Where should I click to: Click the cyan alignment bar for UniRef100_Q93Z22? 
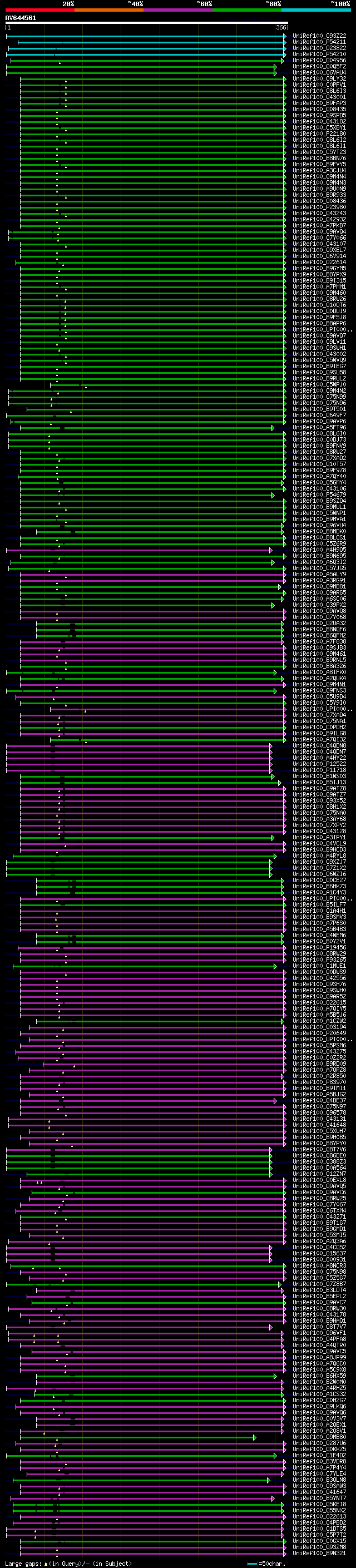146,36
